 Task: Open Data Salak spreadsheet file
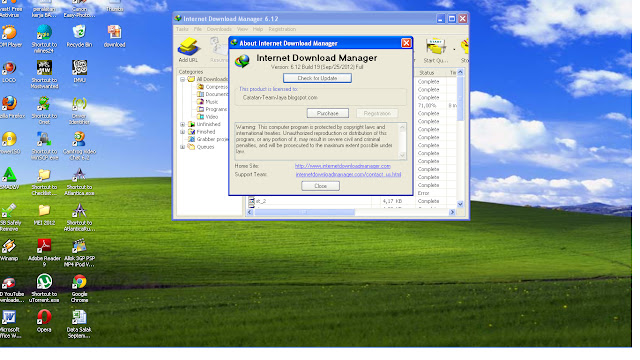[79, 317]
